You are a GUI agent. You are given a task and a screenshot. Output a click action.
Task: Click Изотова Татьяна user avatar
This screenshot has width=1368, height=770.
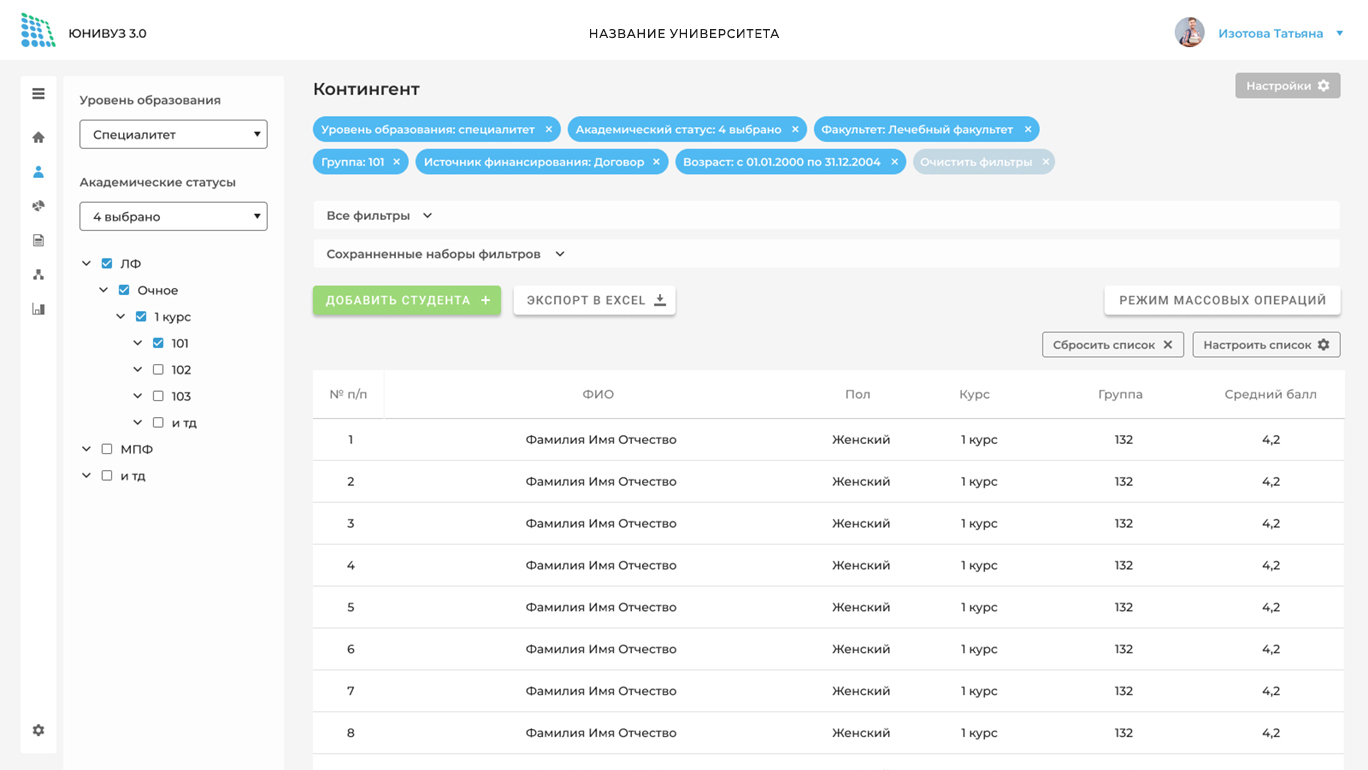pos(1189,32)
